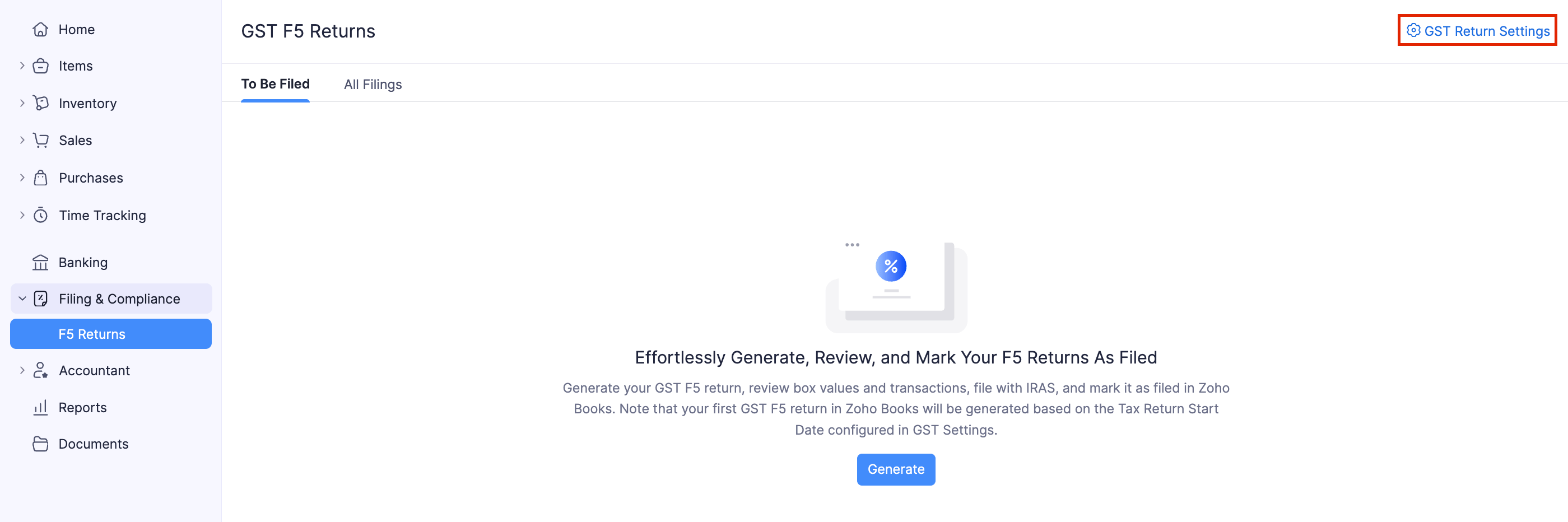Expand the Items section chevron
Image resolution: width=1568 pixels, height=522 pixels.
[x=22, y=66]
